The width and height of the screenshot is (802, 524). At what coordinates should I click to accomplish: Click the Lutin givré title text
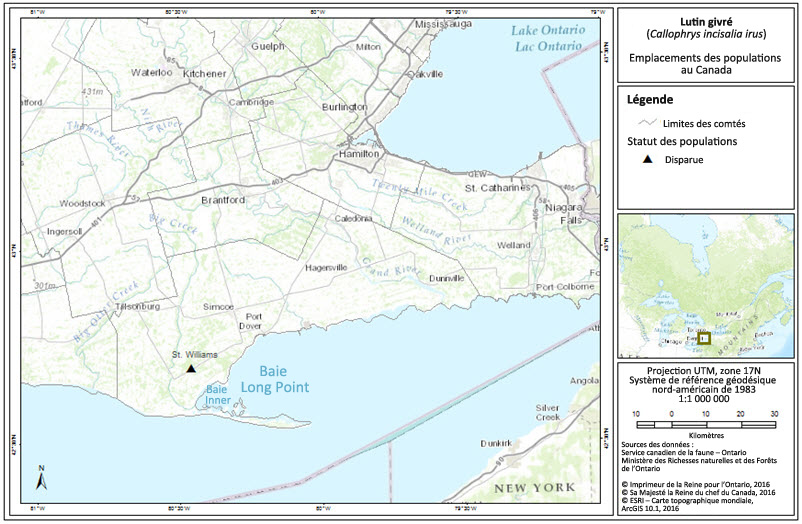tap(706, 19)
